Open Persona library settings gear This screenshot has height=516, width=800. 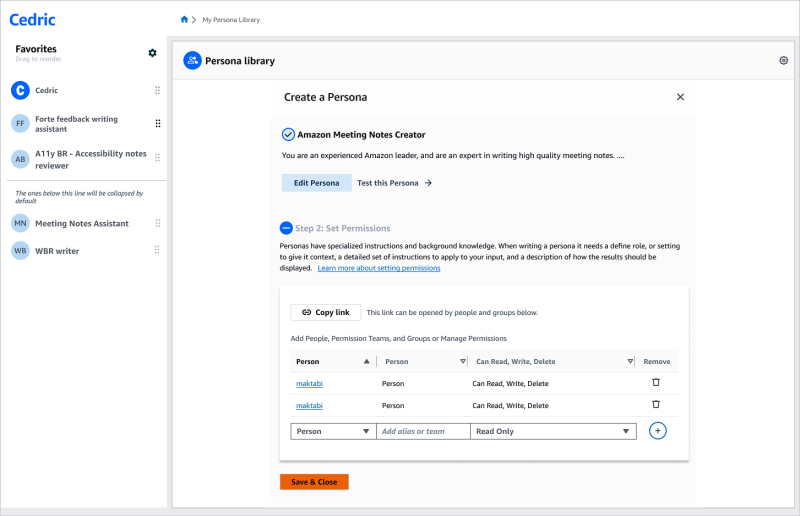783,61
